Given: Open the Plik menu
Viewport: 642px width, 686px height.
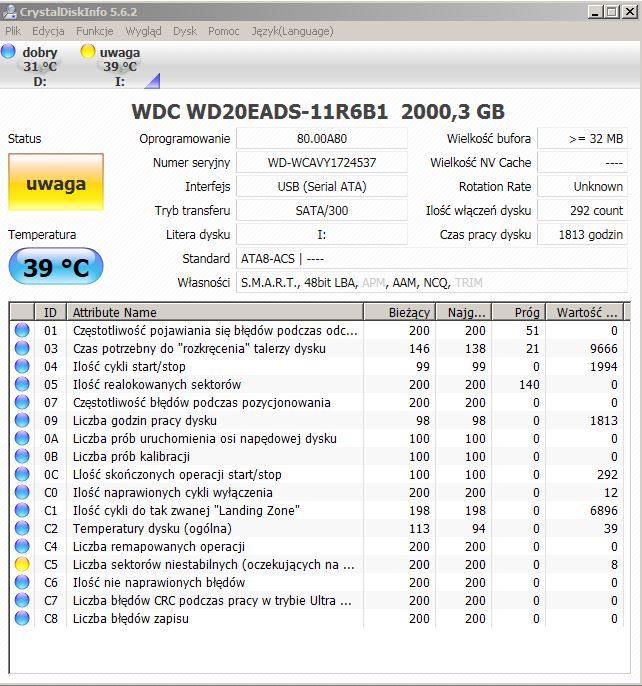Looking at the screenshot, I should 13,31.
